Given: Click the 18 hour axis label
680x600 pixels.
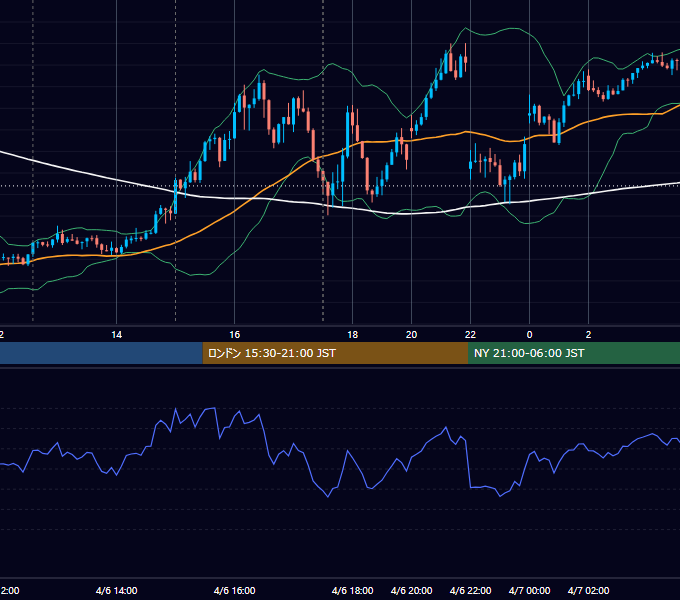Looking at the screenshot, I should (353, 335).
